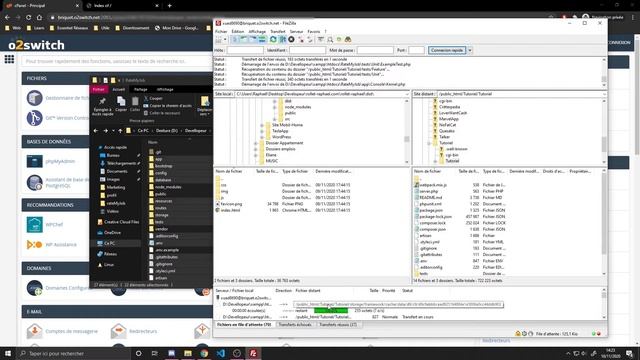Open the filename filters dialog icon
The image size is (640, 360).
(321, 40)
